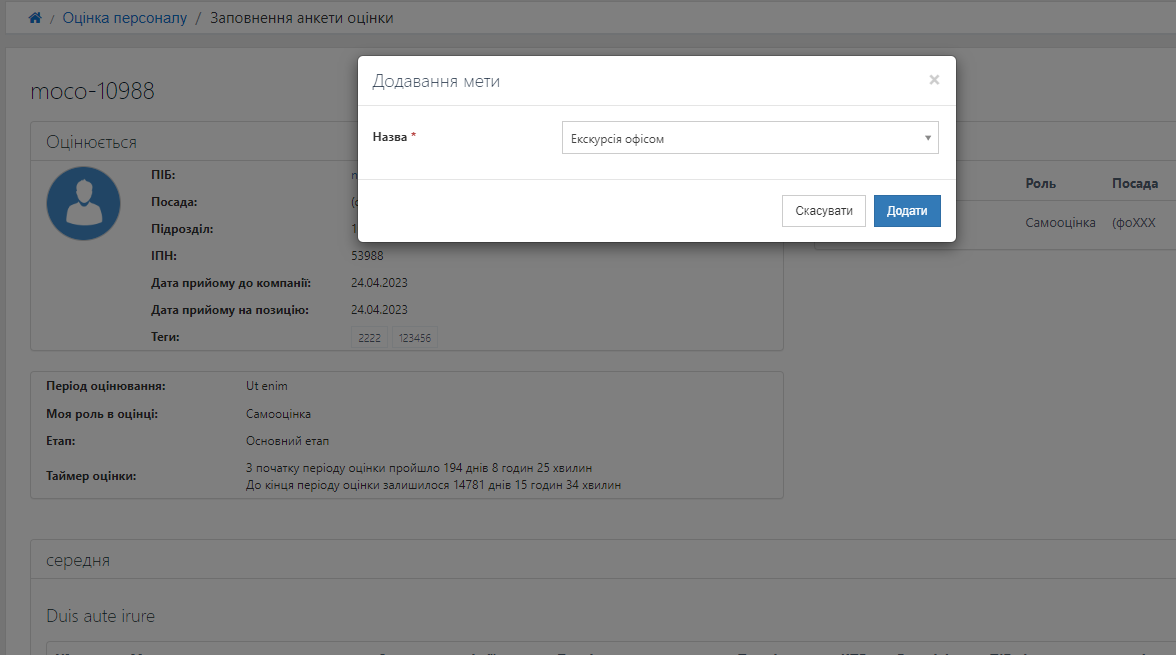
Task: Click the home icon in breadcrumb
Action: (34, 17)
